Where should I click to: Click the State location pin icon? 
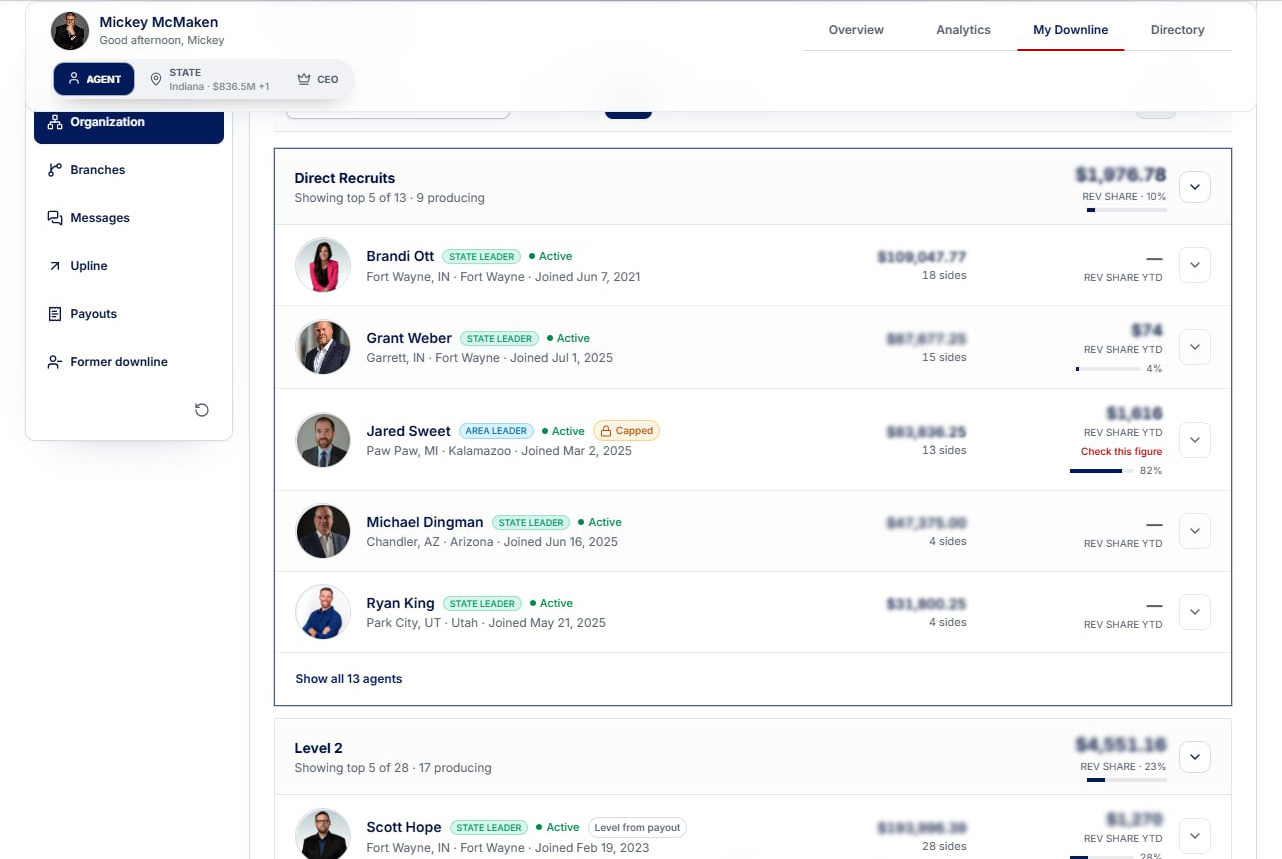pos(156,79)
